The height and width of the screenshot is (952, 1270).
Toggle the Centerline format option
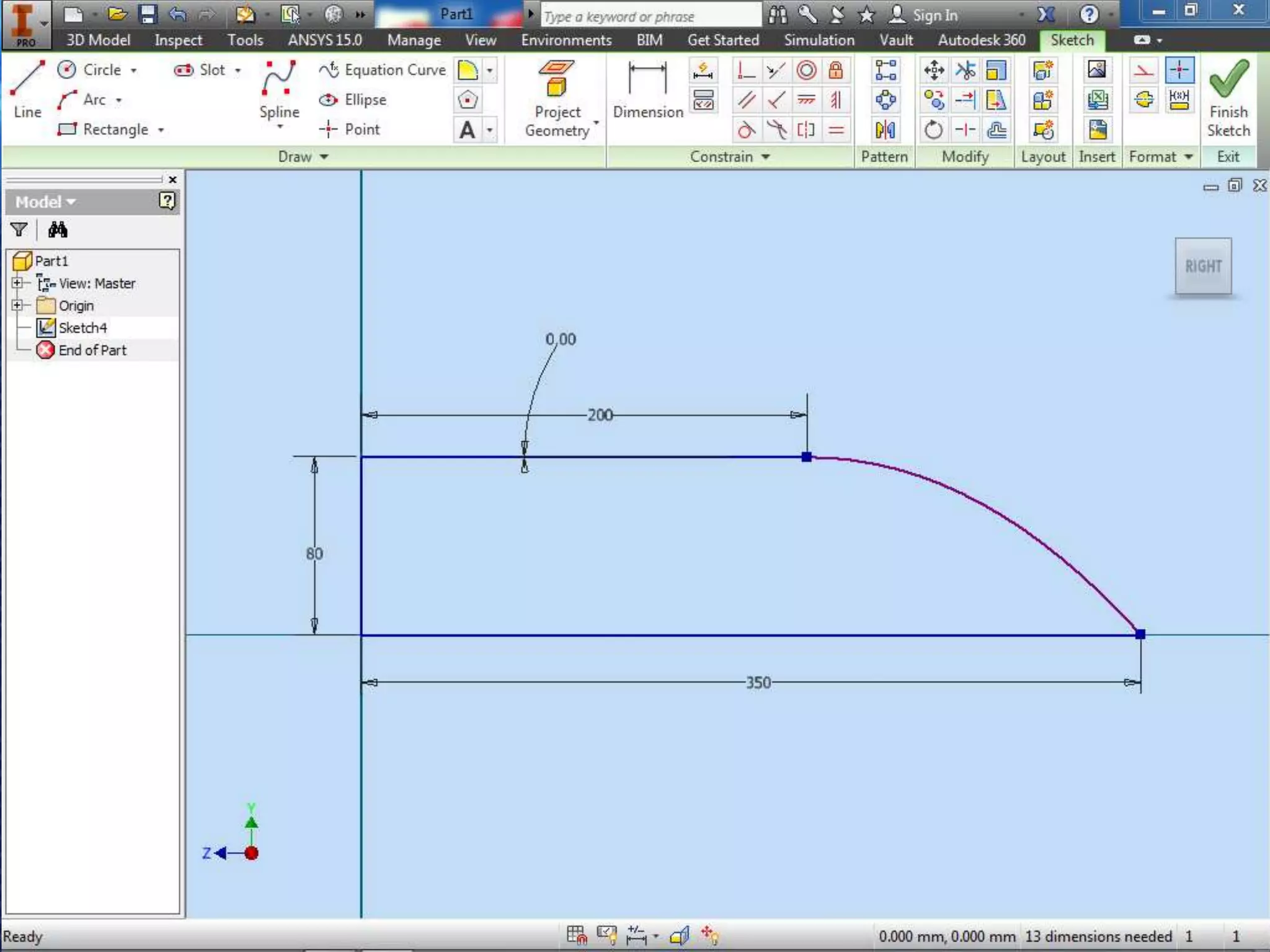[1143, 100]
